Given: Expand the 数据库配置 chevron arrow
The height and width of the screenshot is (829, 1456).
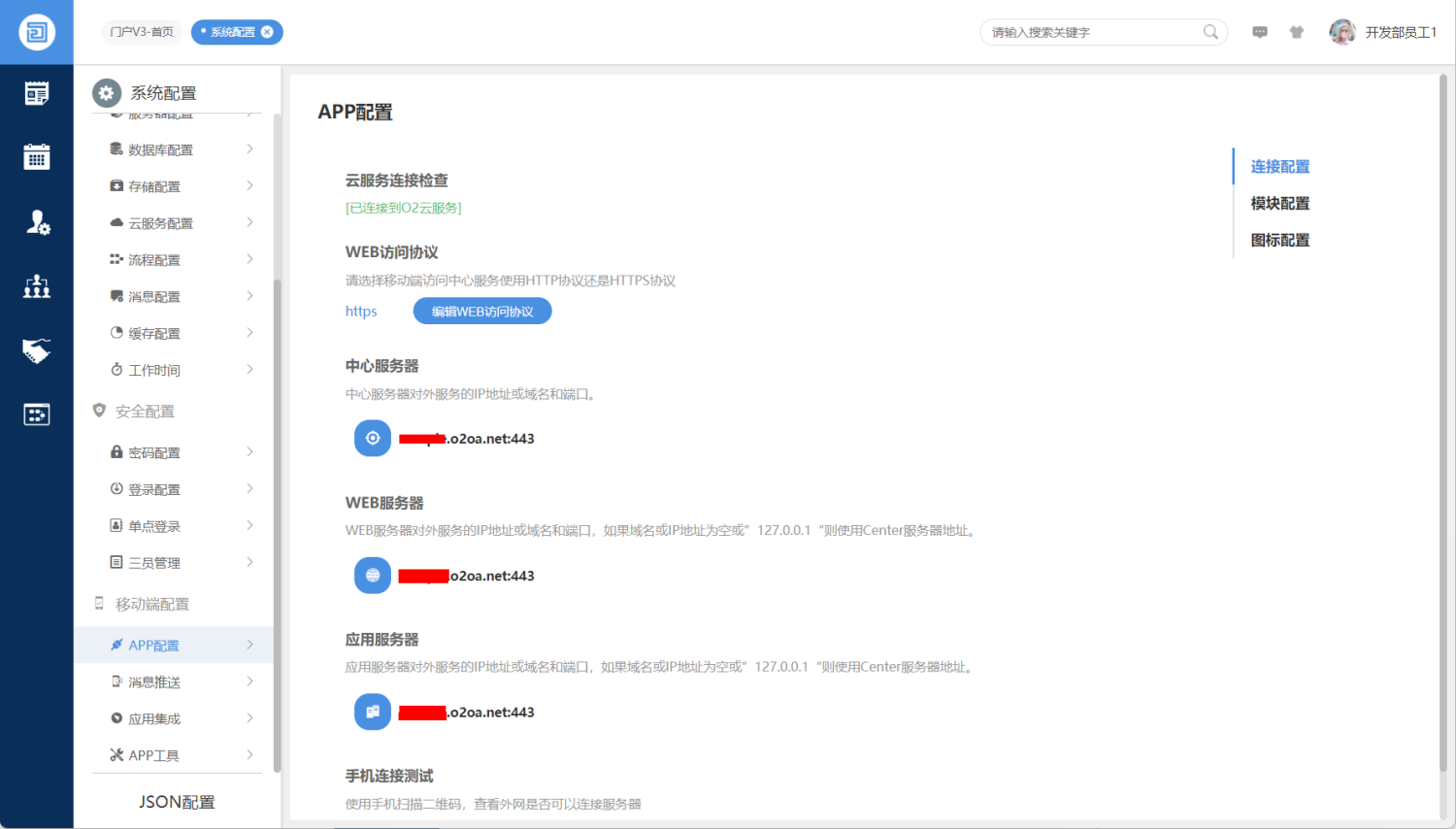Looking at the screenshot, I should click(x=249, y=149).
